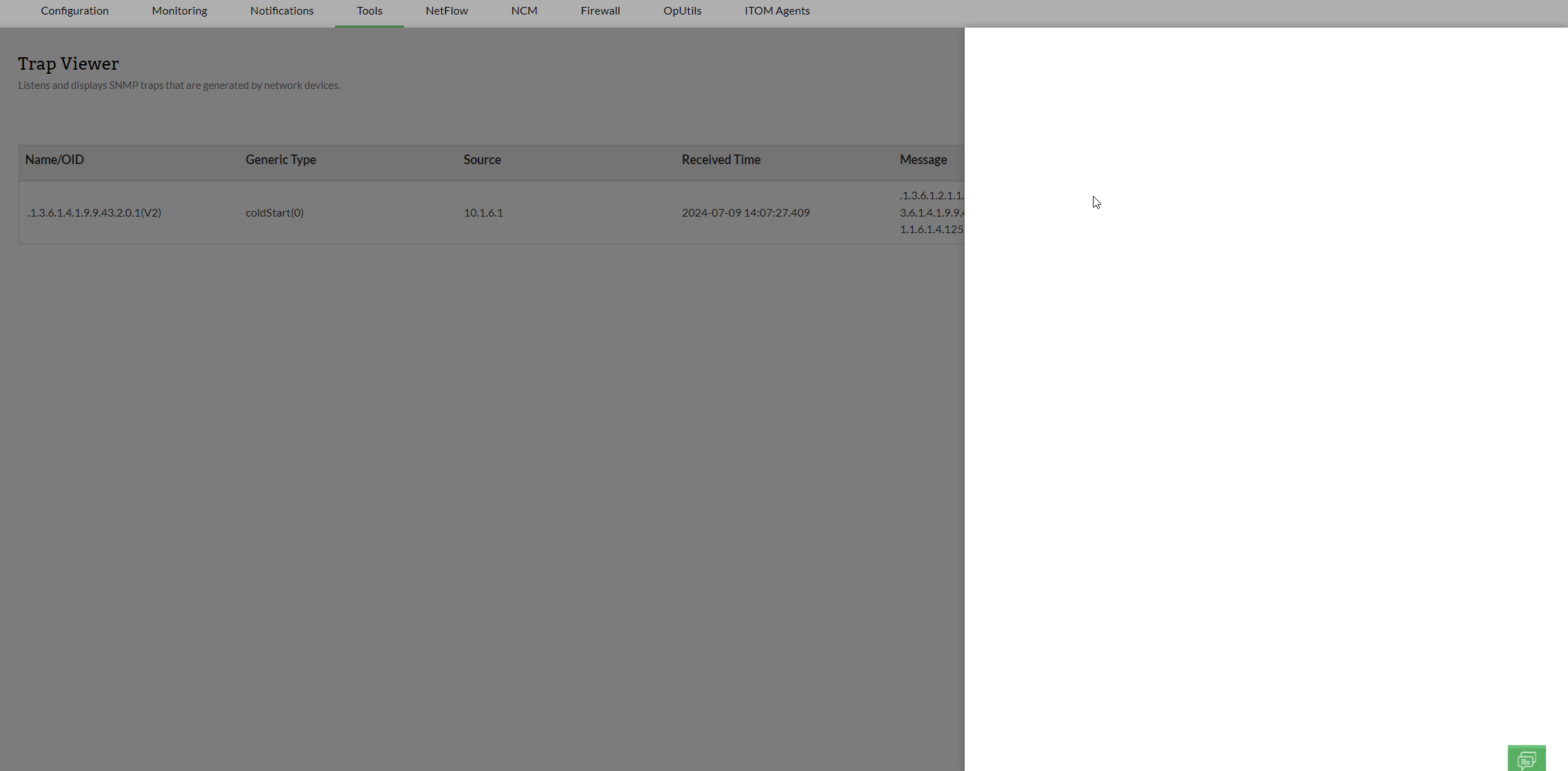The image size is (1568, 771).
Task: Open the live chat support icon
Action: [1526, 759]
